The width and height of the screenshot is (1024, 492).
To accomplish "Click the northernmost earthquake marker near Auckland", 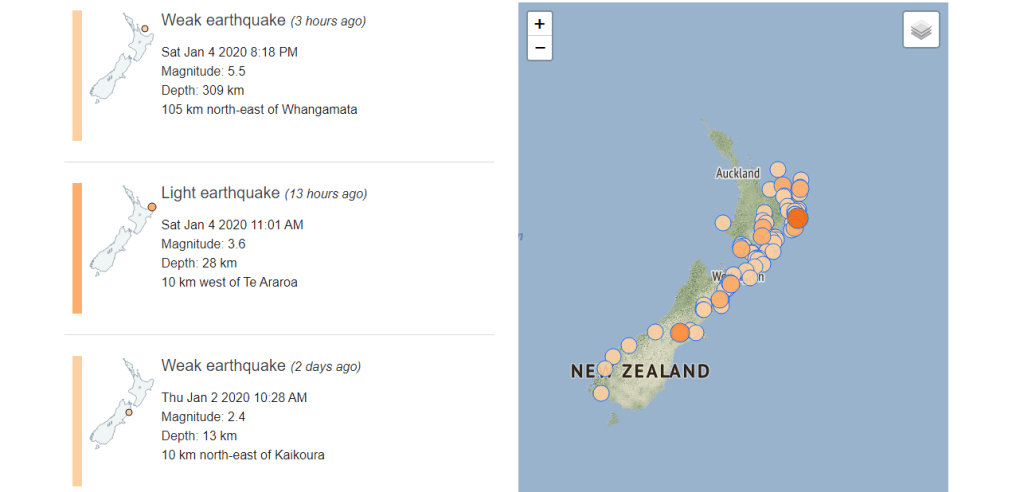I will point(777,169).
